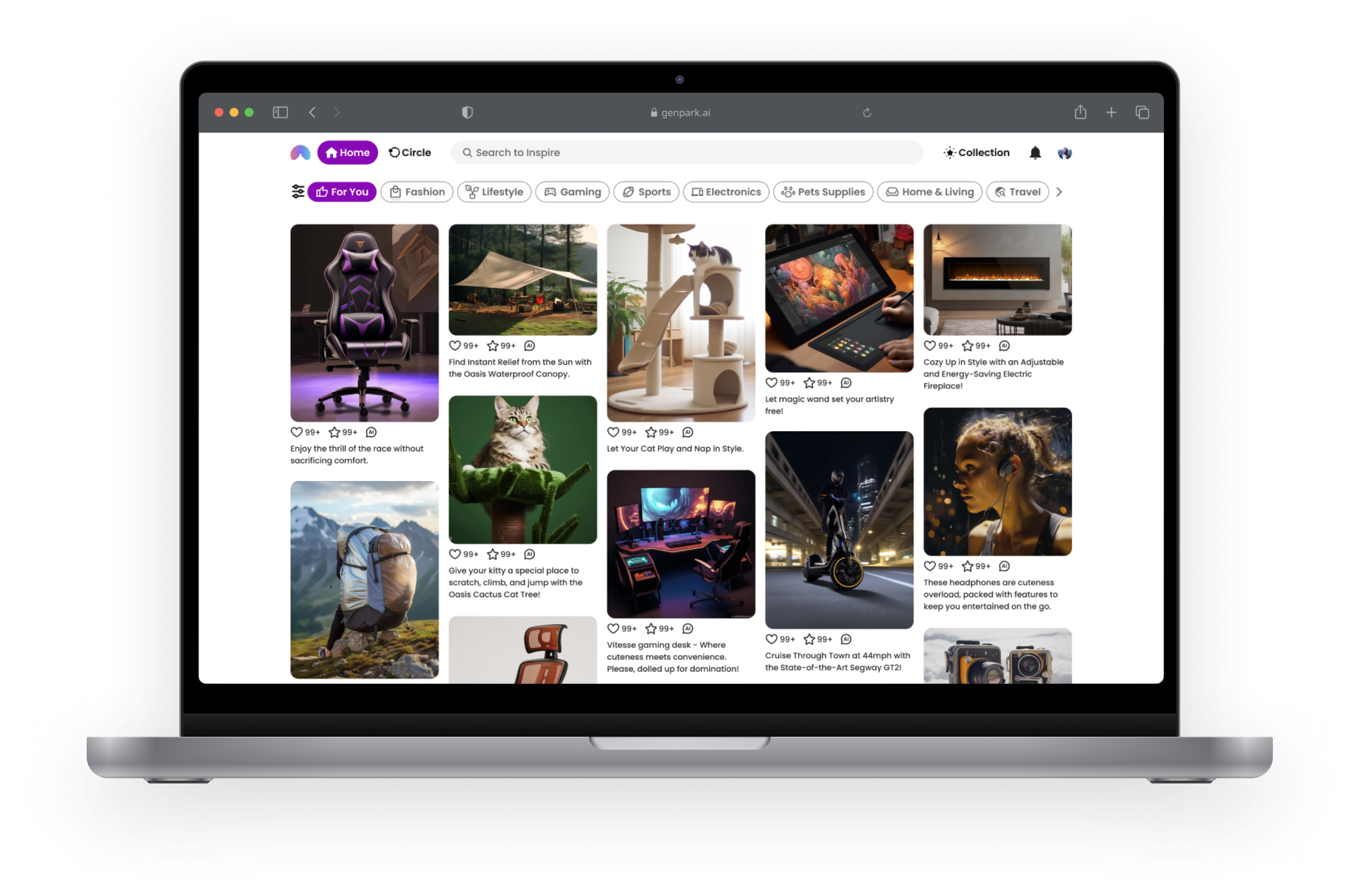The width and height of the screenshot is (1350, 896).
Task: Reload the genpark.ai page
Action: point(867,113)
